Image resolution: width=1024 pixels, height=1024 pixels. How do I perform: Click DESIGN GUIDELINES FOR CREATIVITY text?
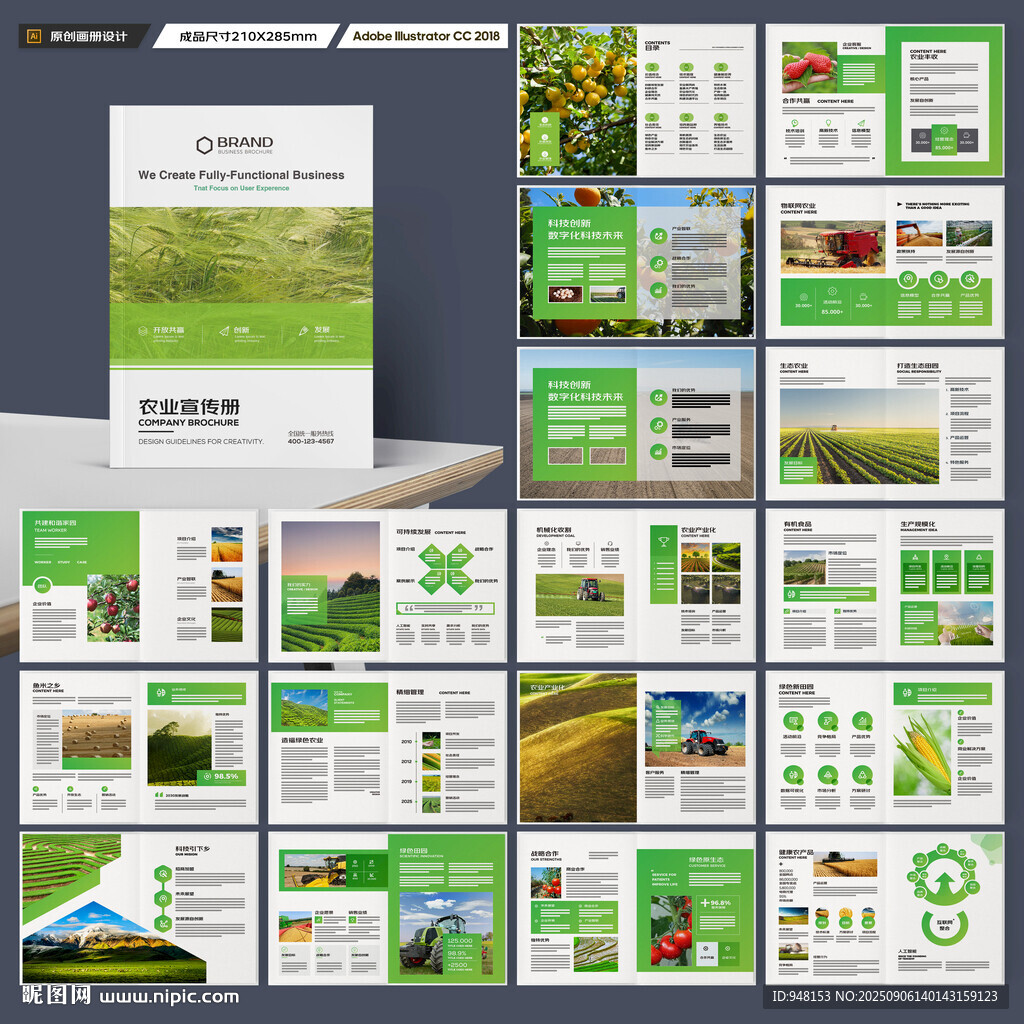point(201,441)
